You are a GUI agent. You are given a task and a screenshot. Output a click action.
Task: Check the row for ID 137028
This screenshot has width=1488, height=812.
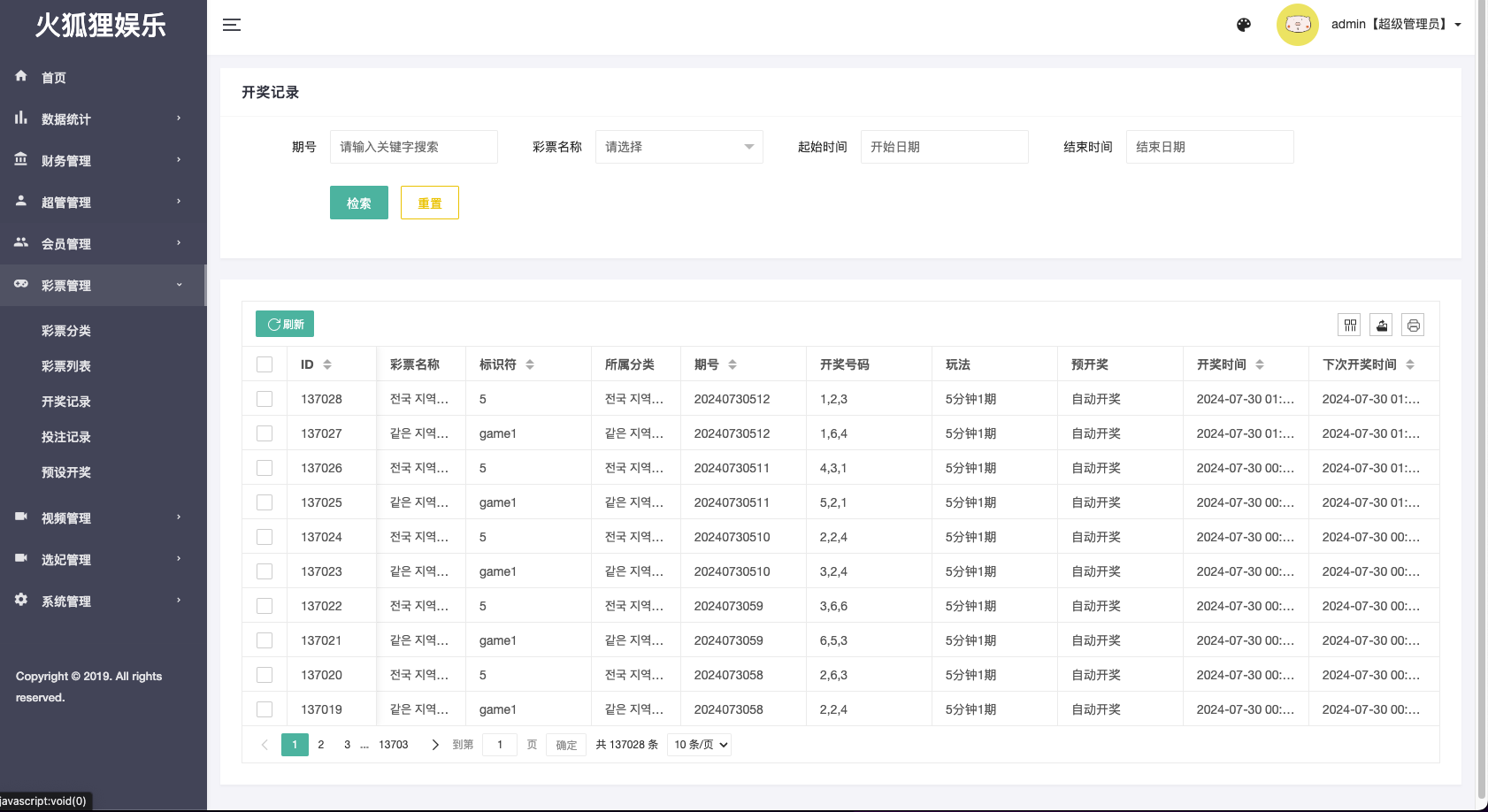(265, 399)
